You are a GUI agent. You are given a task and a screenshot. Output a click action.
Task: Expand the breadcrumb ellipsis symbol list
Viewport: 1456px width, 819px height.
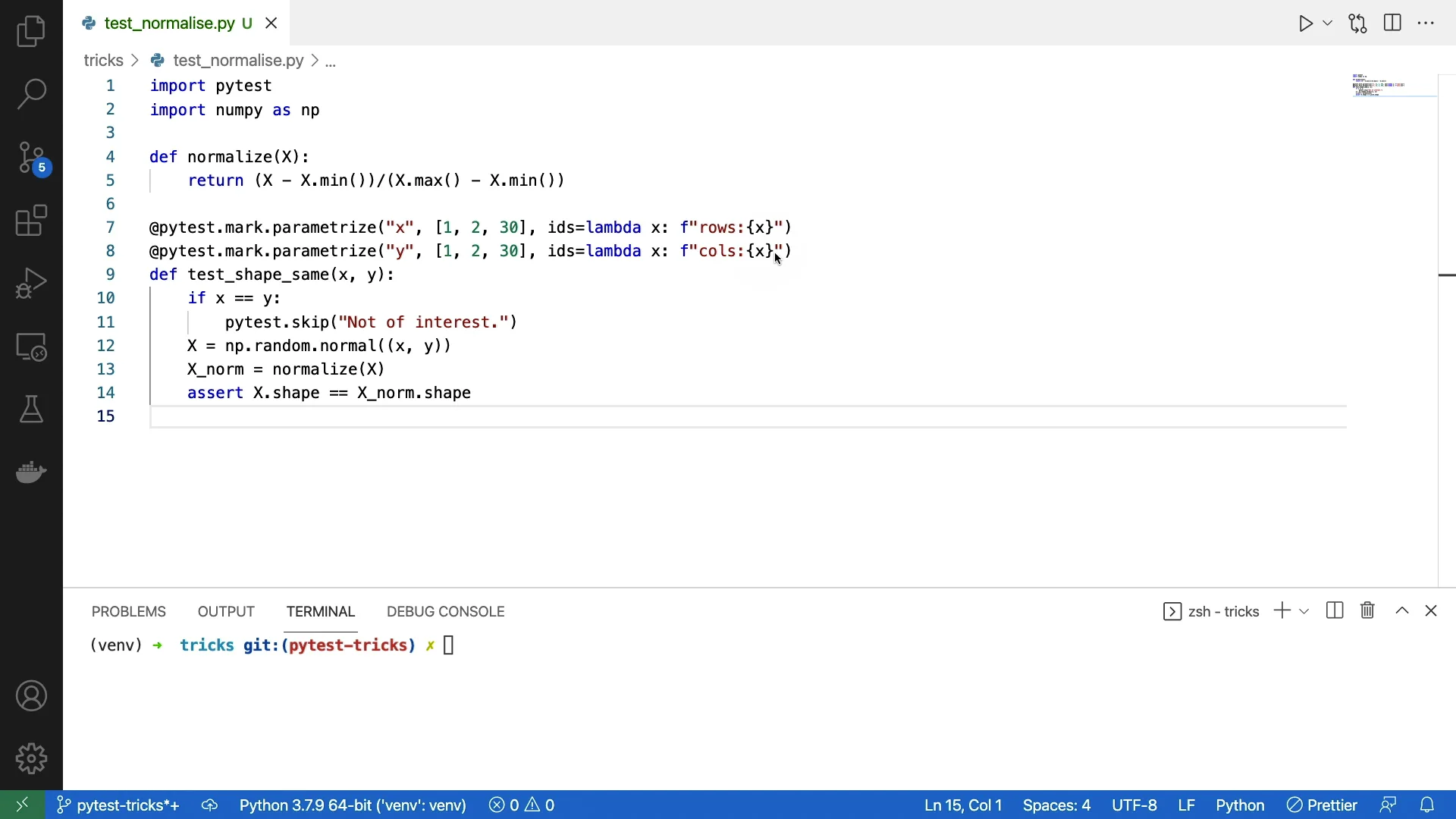tap(331, 61)
